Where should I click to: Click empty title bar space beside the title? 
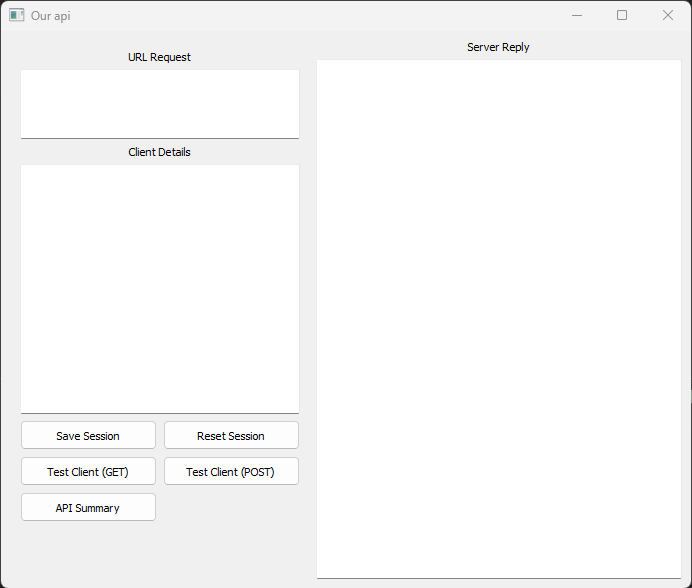pyautogui.click(x=300, y=15)
